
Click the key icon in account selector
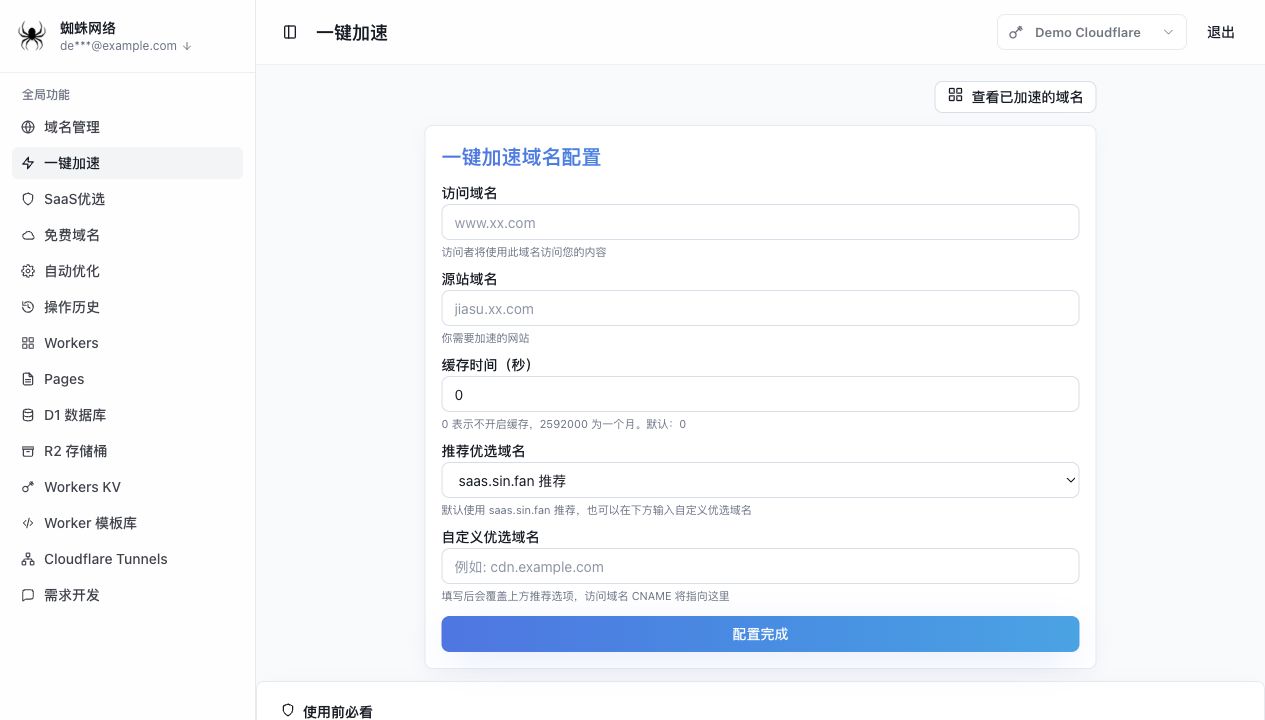1016,32
